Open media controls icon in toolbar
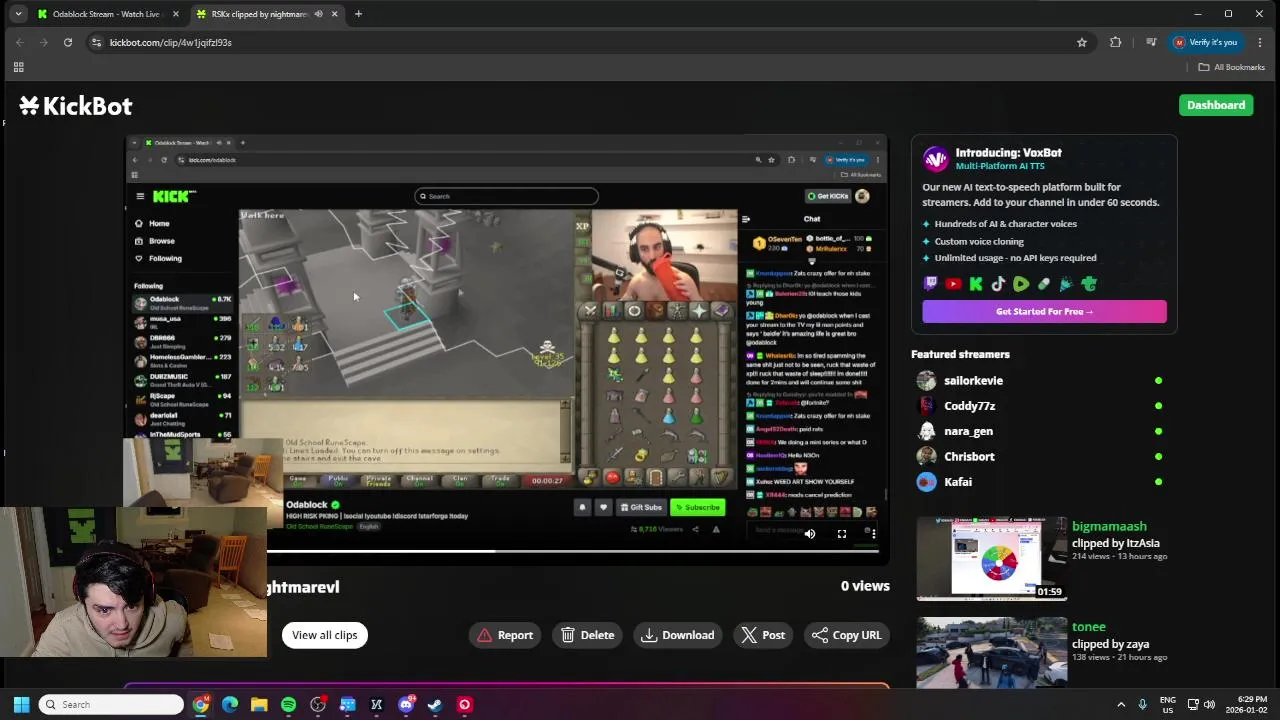The height and width of the screenshot is (720, 1280). [1151, 42]
